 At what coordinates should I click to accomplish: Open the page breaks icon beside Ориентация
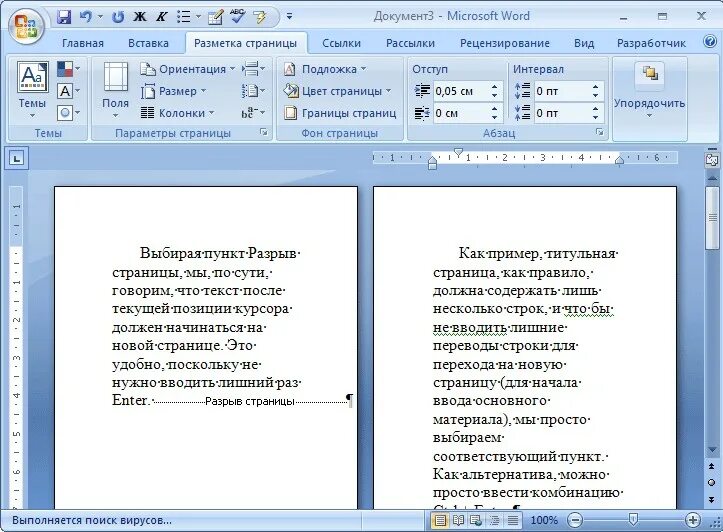coord(253,69)
